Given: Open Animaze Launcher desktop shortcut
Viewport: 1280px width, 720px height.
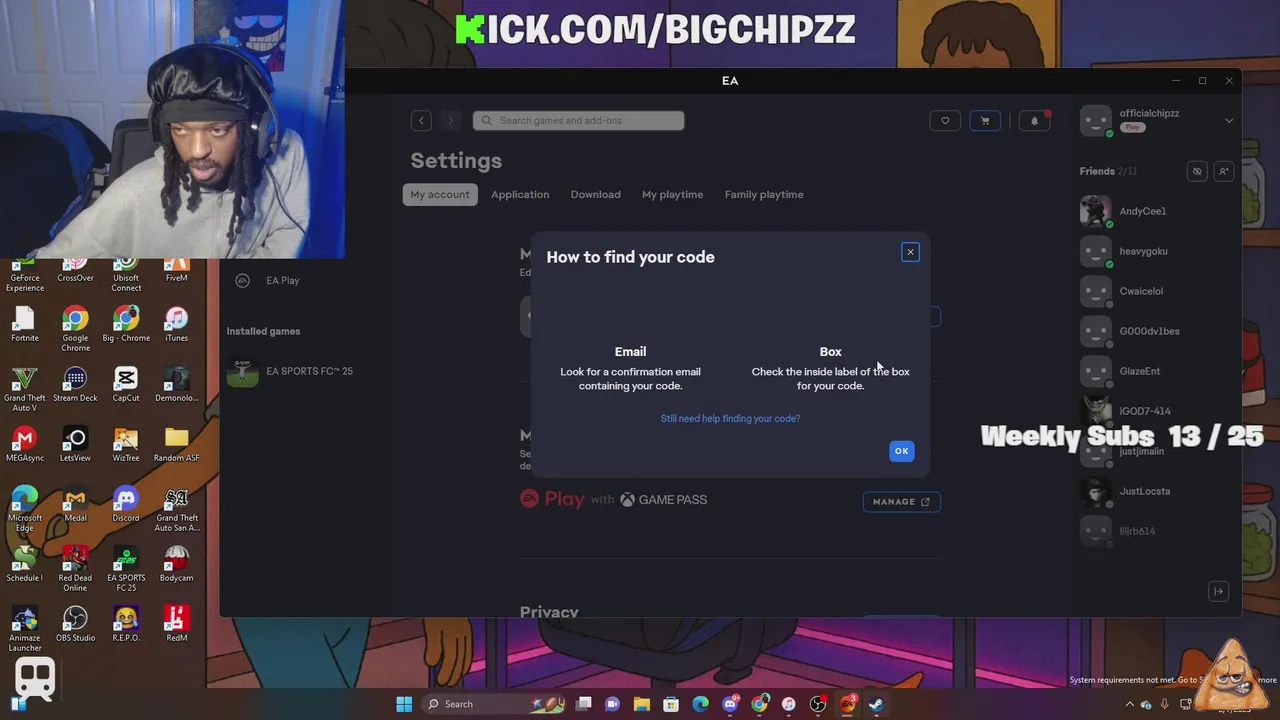Looking at the screenshot, I should 25,629.
